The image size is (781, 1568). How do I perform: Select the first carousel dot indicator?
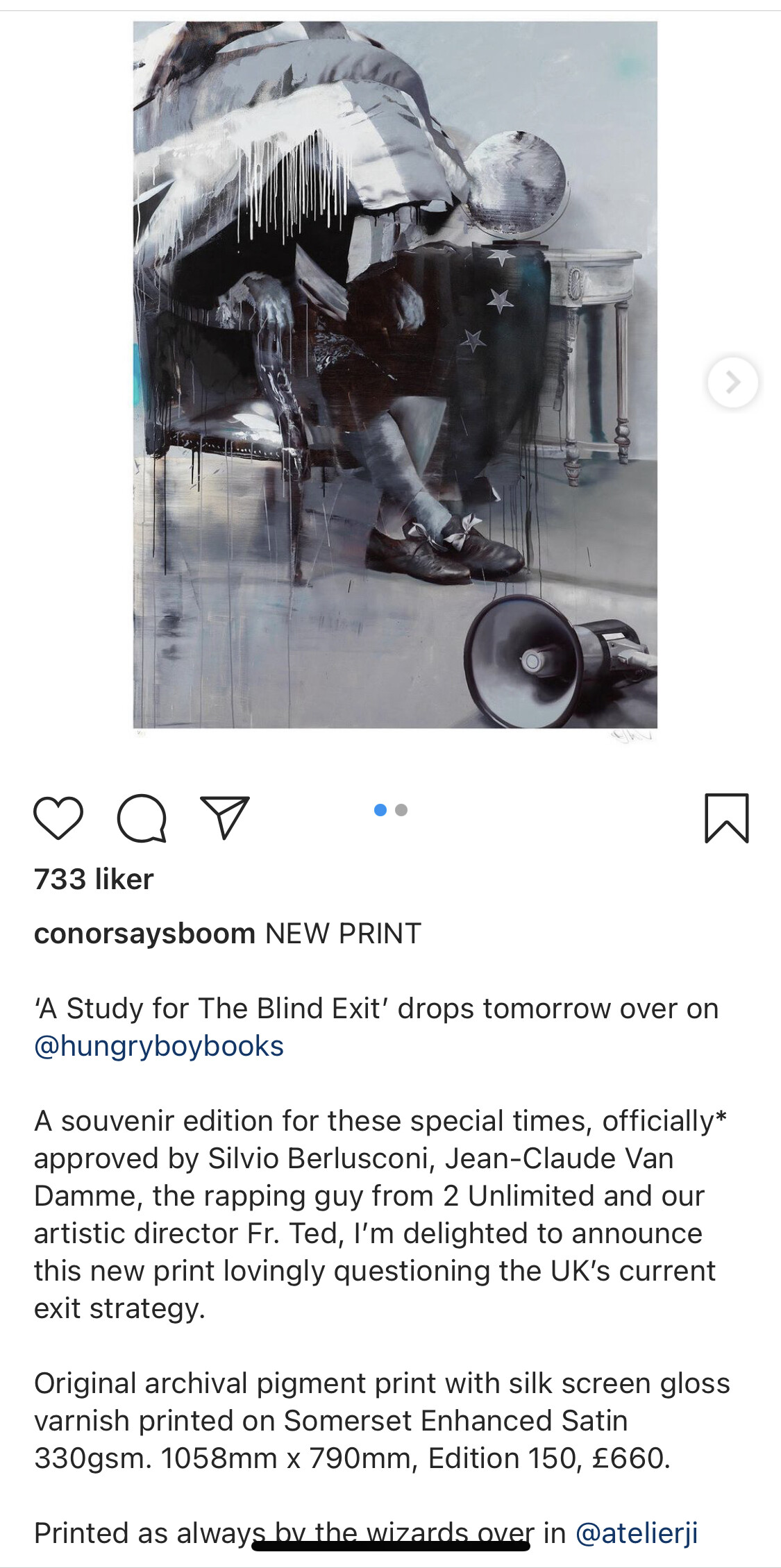(380, 810)
